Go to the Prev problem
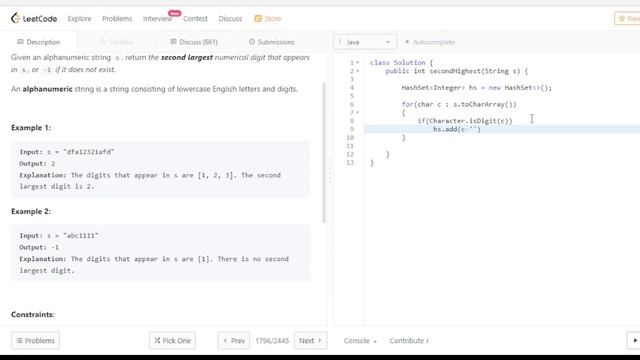This screenshot has width=640, height=360. pos(234,340)
